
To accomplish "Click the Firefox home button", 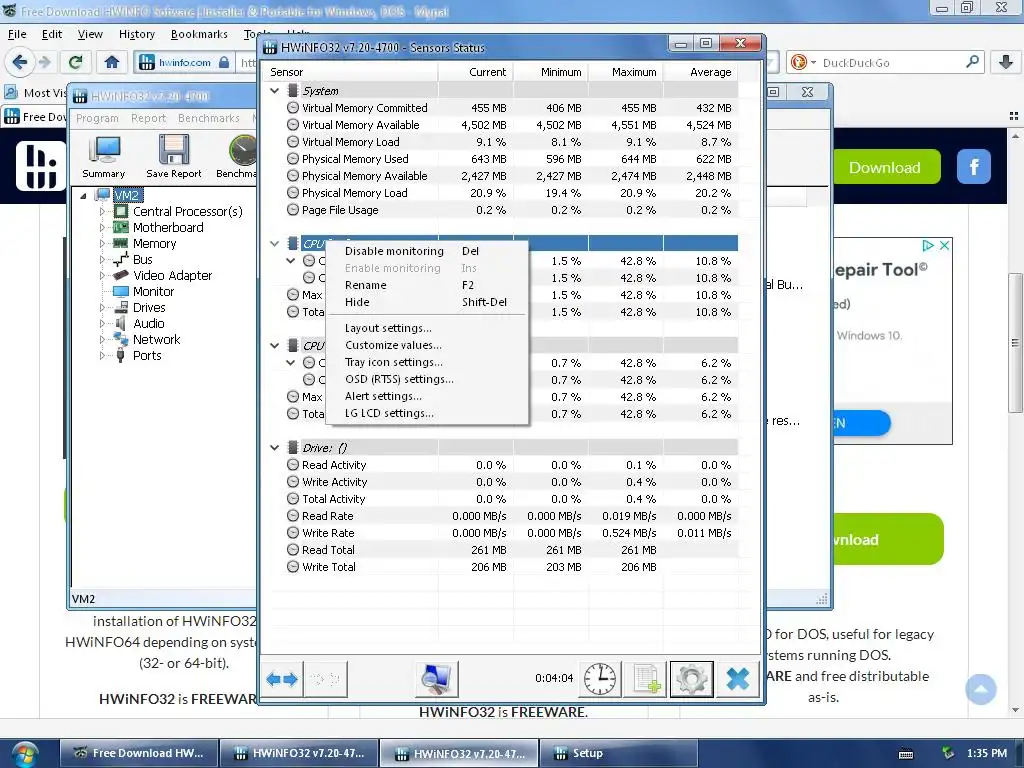I will 112,62.
